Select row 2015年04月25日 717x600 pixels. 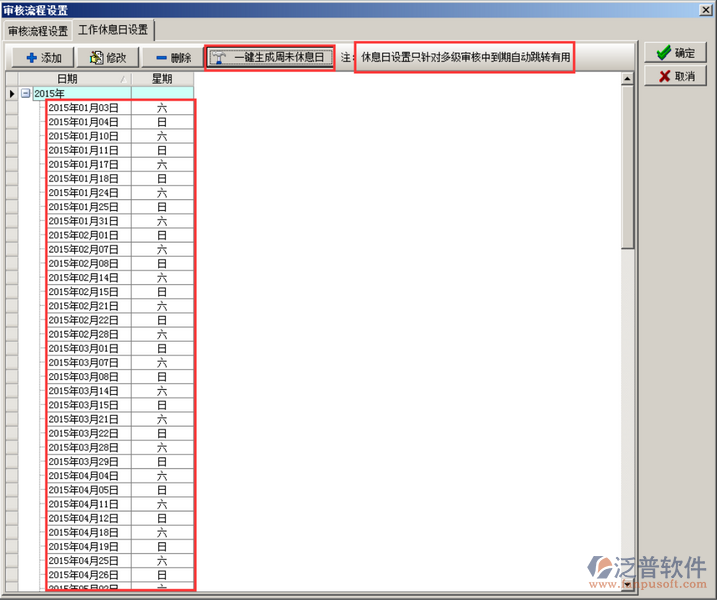(120, 562)
